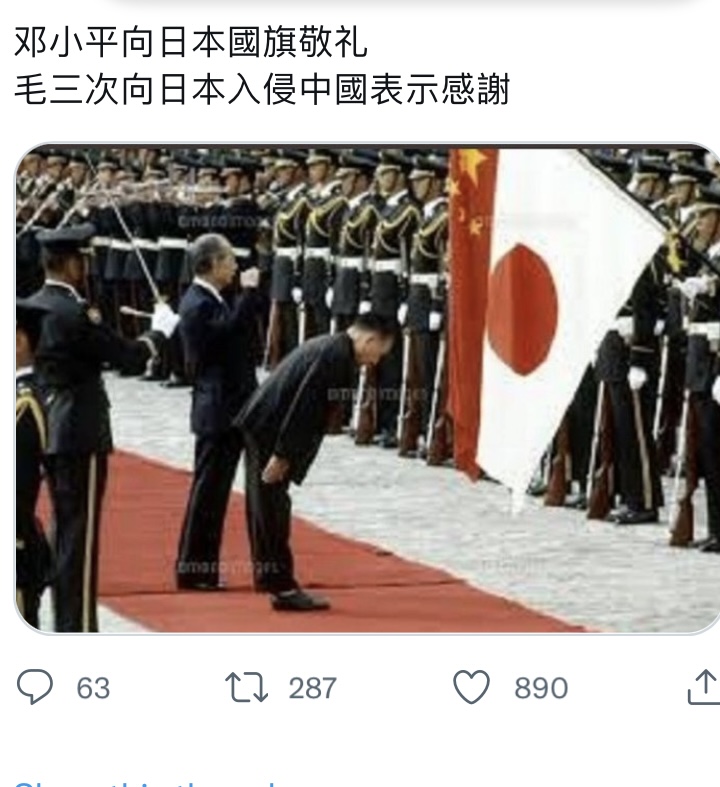Like the tweet with the heart icon
Image resolution: width=720 pixels, height=787 pixels.
pos(472,687)
